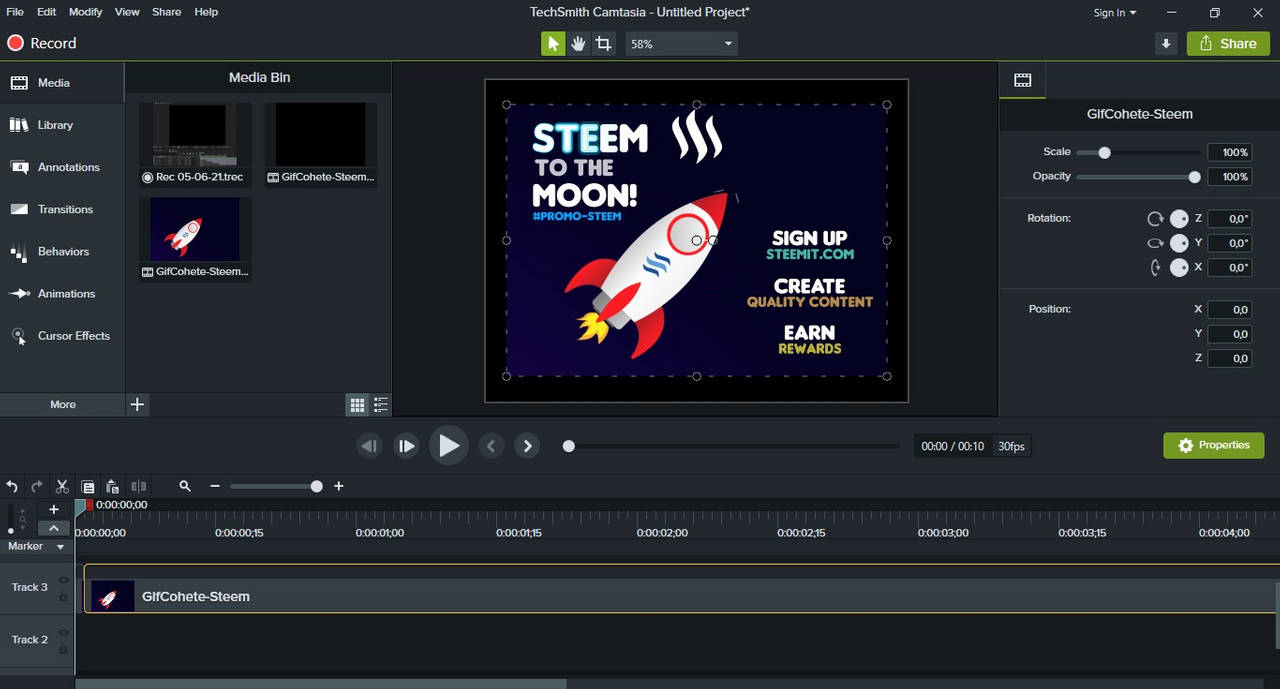
Task: Adjust the X rotation dial
Action: tap(1179, 267)
